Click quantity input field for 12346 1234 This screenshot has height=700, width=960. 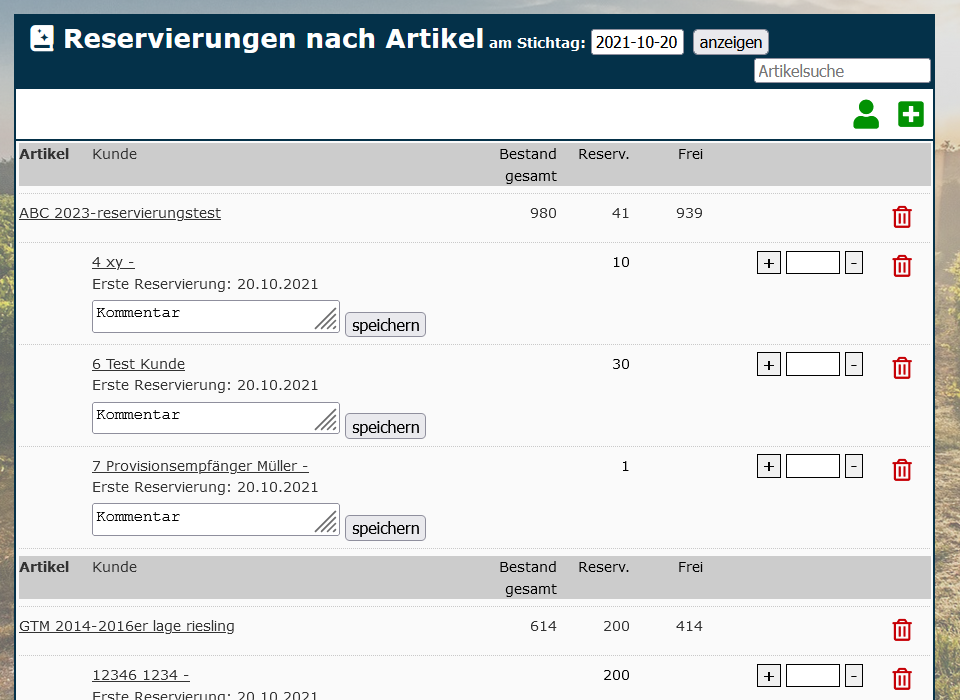pos(812,676)
